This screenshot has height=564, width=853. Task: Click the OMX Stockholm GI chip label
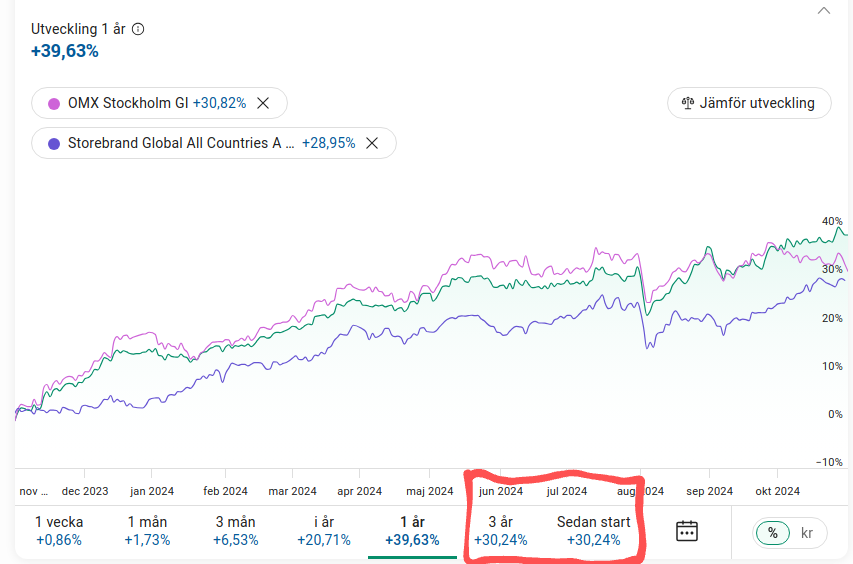128,103
